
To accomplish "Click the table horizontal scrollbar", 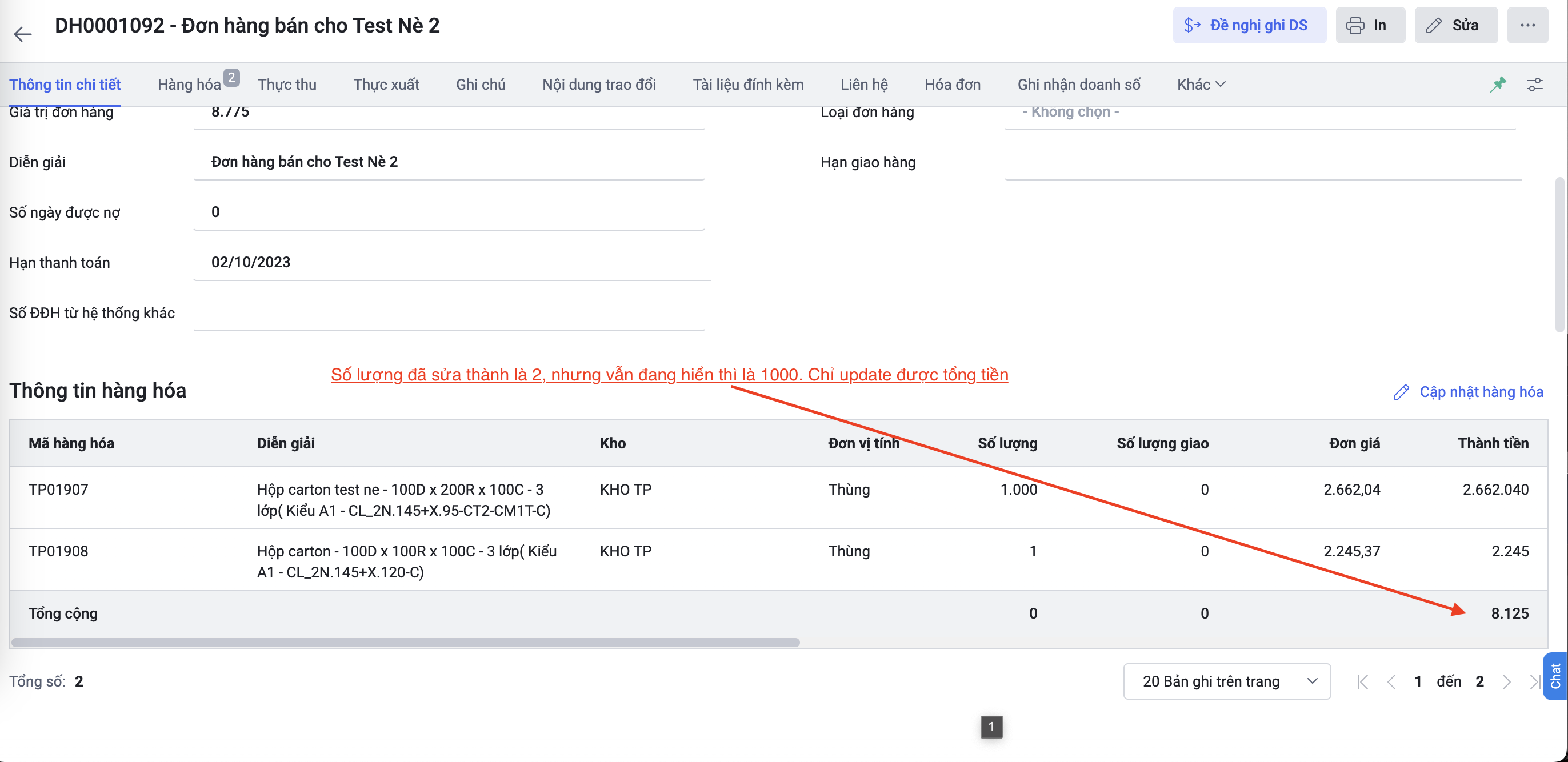I will point(405,643).
